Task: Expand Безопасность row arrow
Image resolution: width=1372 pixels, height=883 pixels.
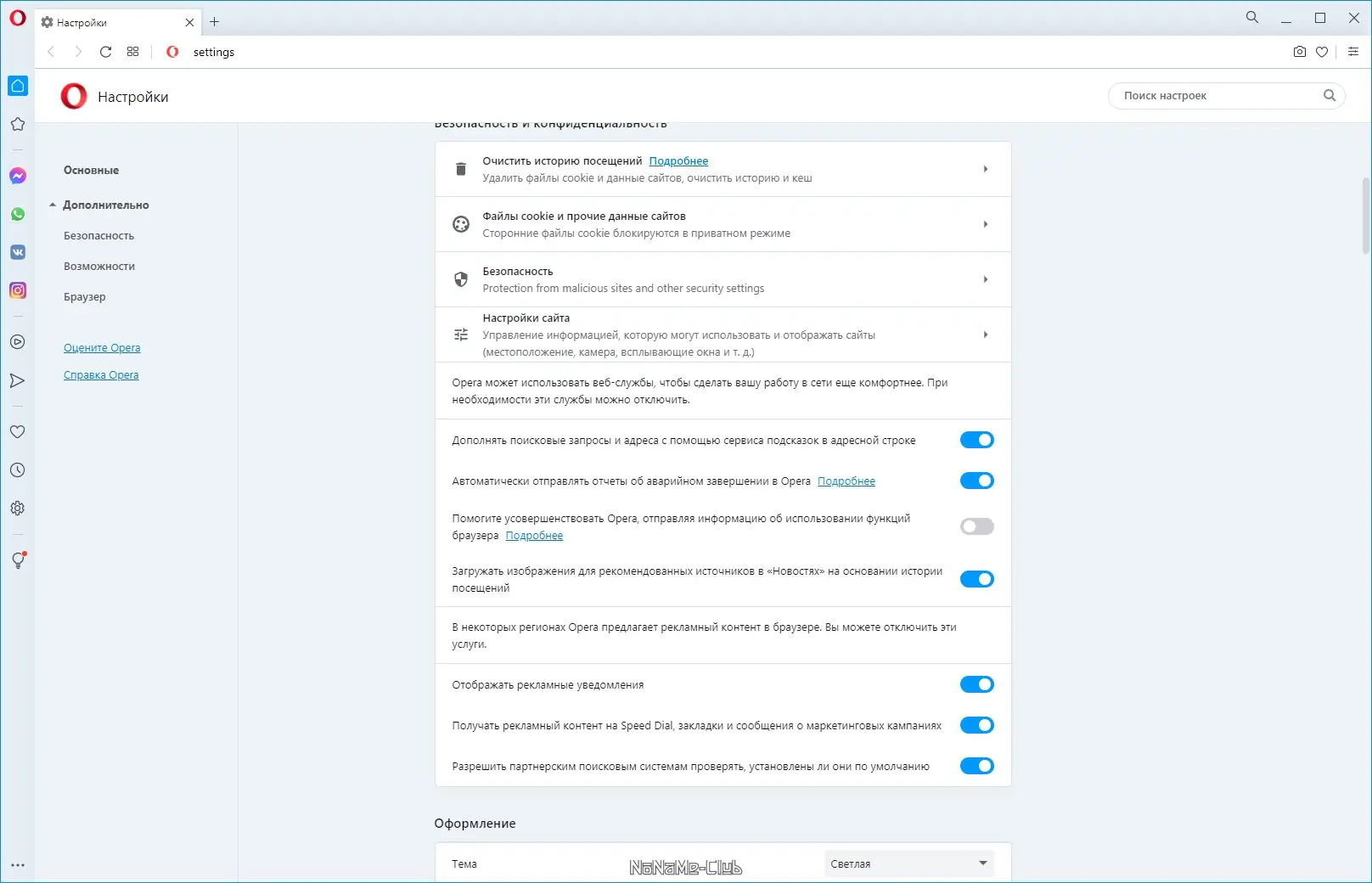Action: pos(985,279)
